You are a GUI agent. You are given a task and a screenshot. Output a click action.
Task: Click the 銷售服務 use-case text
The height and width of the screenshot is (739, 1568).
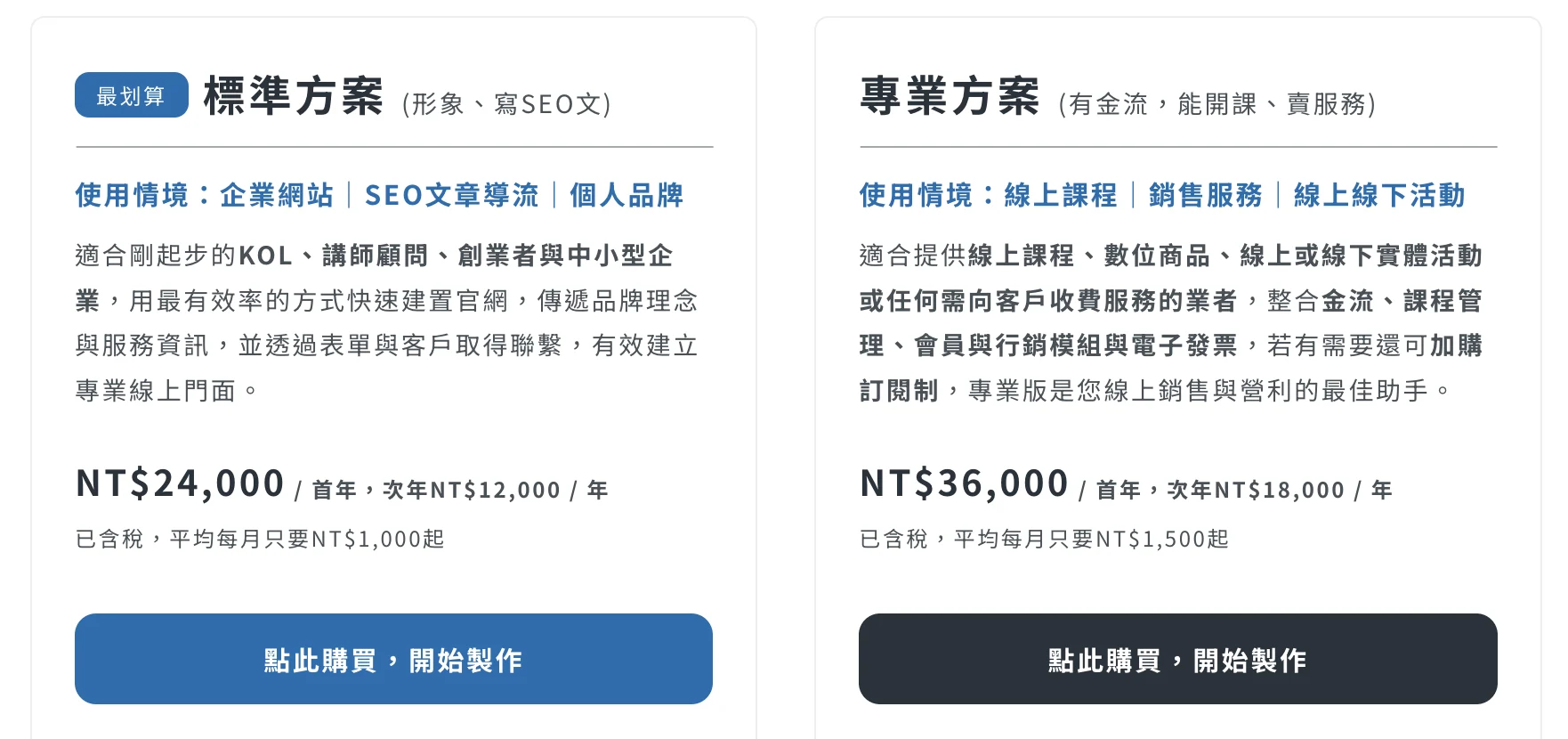click(x=1205, y=195)
